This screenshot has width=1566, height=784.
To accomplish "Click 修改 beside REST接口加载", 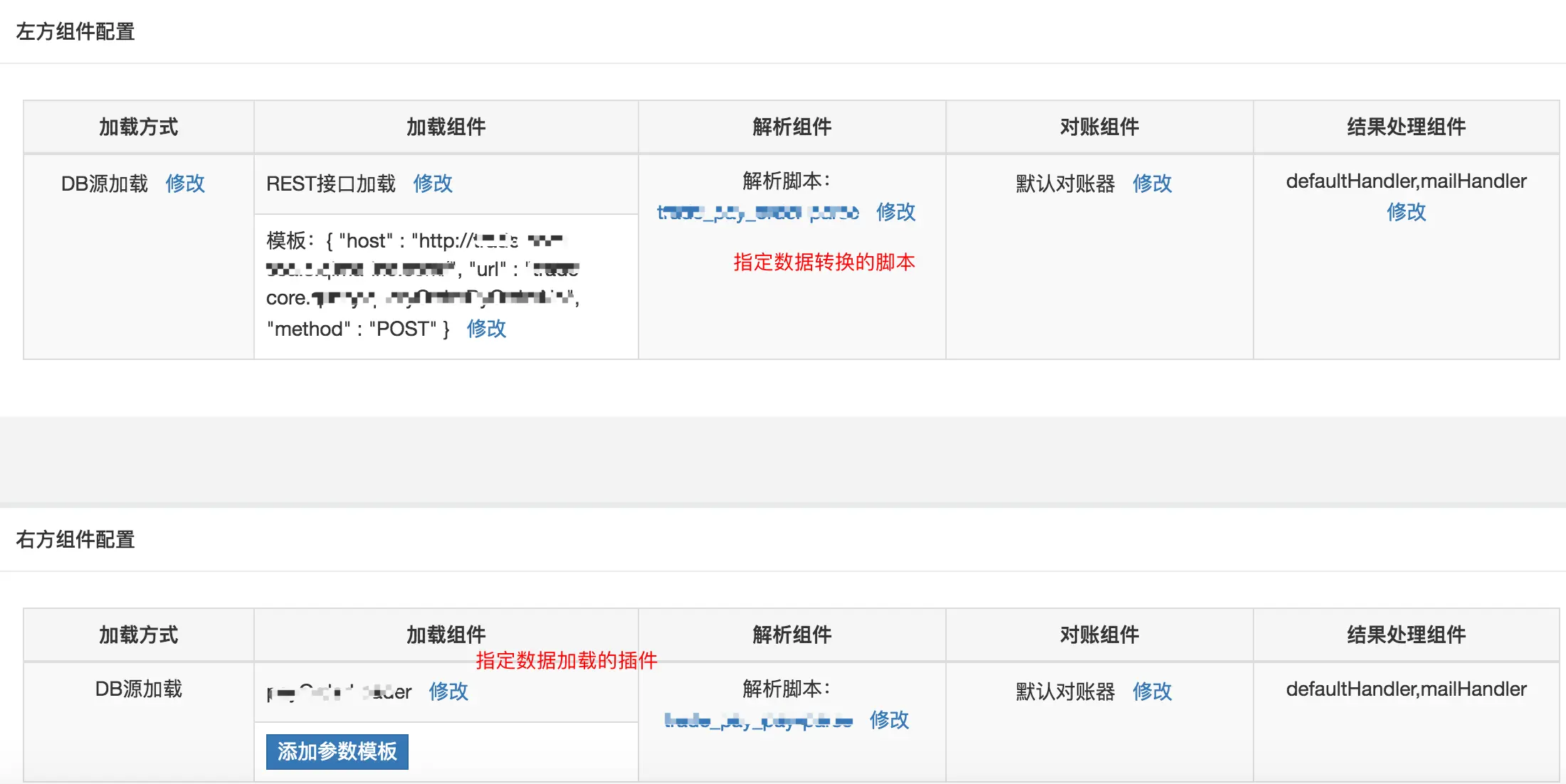I will 433,184.
